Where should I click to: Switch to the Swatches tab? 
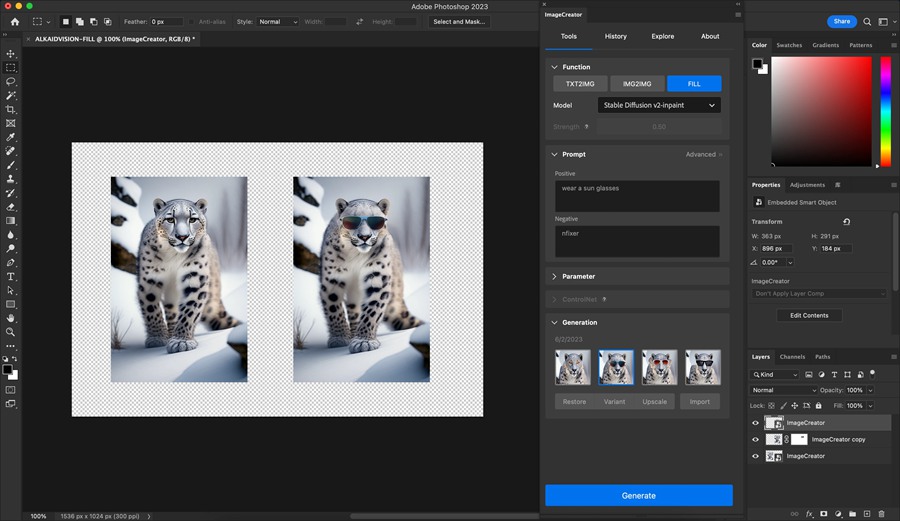click(x=789, y=45)
